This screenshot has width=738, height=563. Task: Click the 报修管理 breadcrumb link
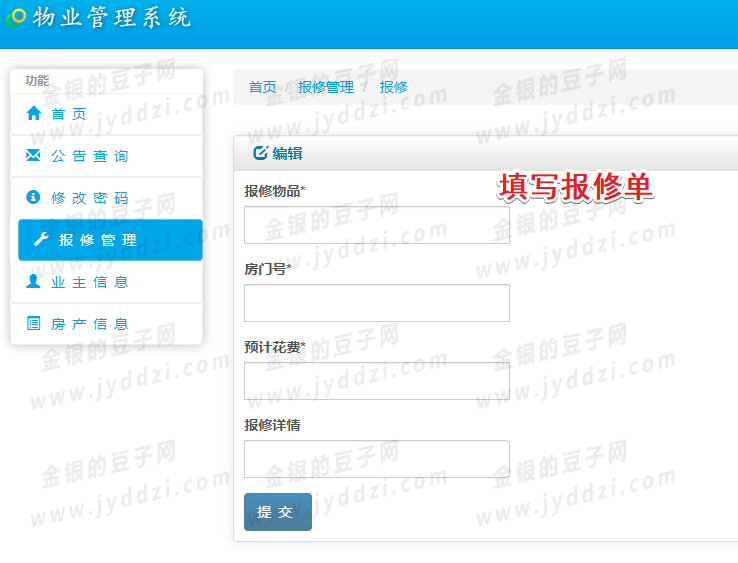[x=326, y=87]
